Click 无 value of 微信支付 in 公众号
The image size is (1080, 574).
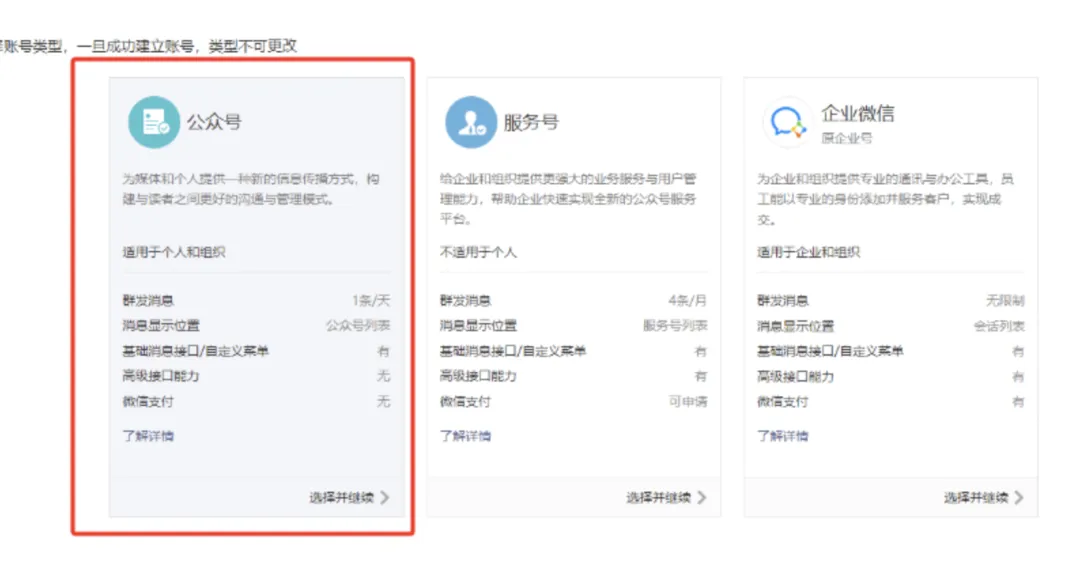coord(384,401)
